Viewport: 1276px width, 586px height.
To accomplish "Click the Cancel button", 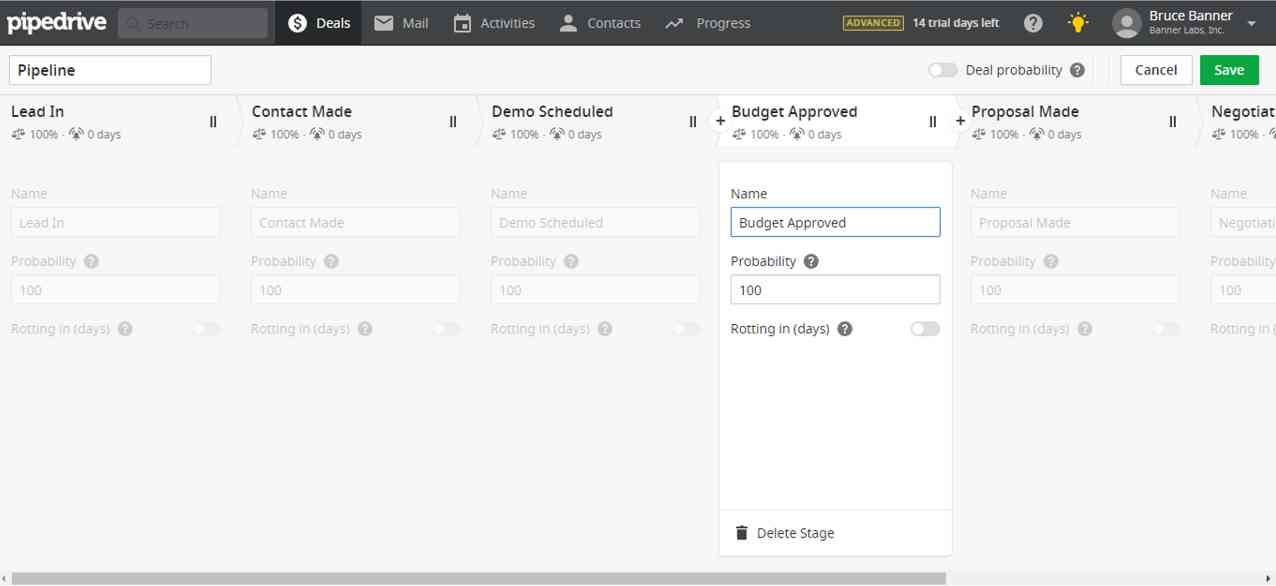I will (1155, 70).
